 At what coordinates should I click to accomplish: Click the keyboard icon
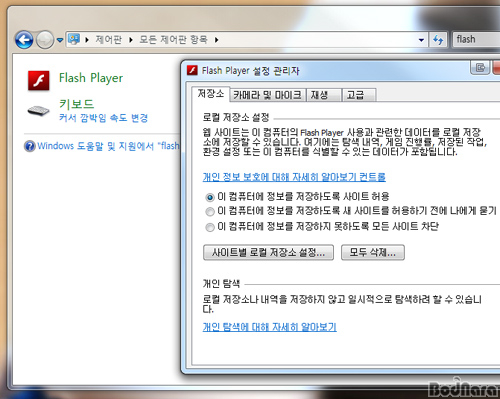click(x=38, y=111)
